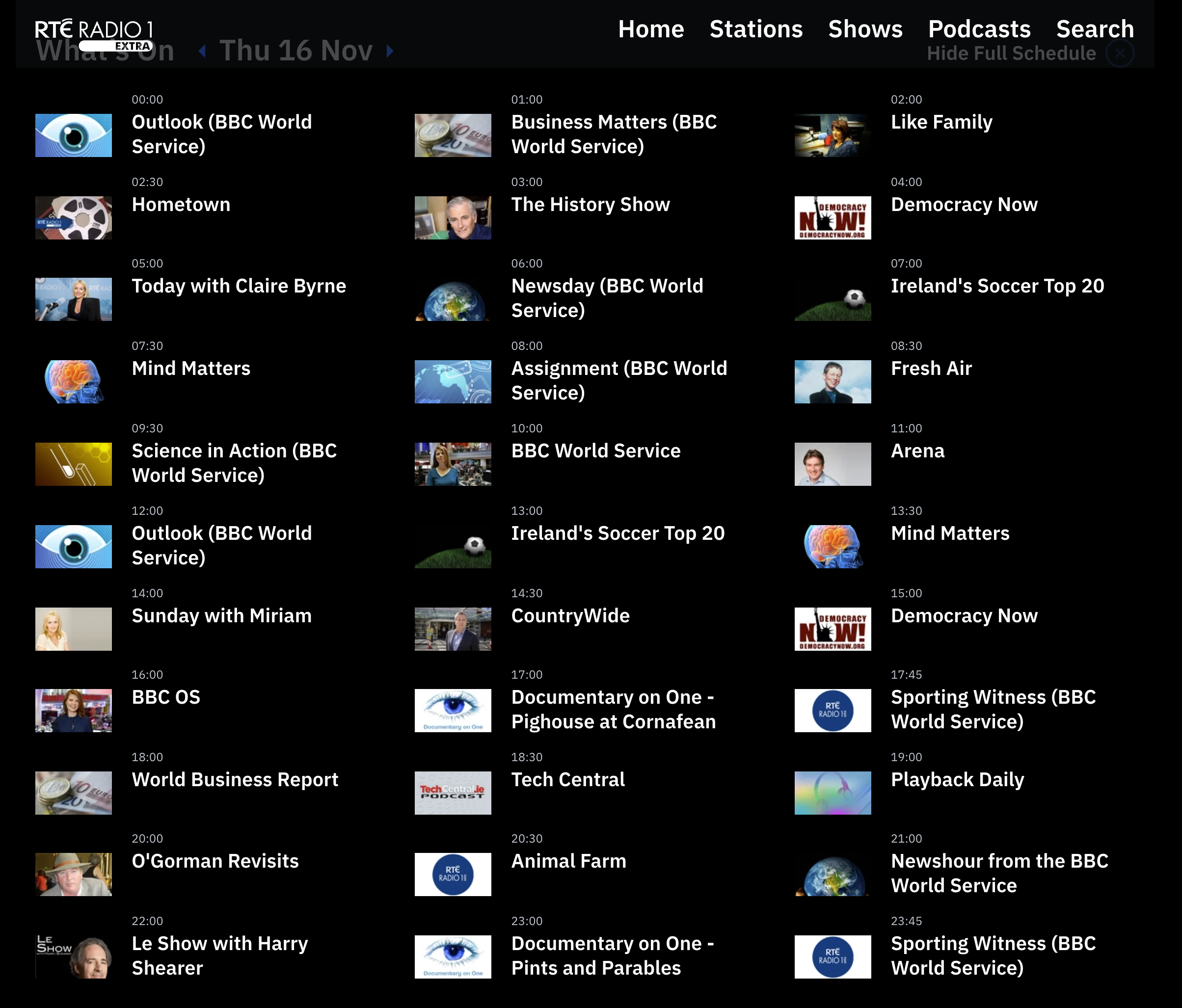The width and height of the screenshot is (1182, 1008).
Task: Open BBC OS thumbnail
Action: pyautogui.click(x=74, y=711)
